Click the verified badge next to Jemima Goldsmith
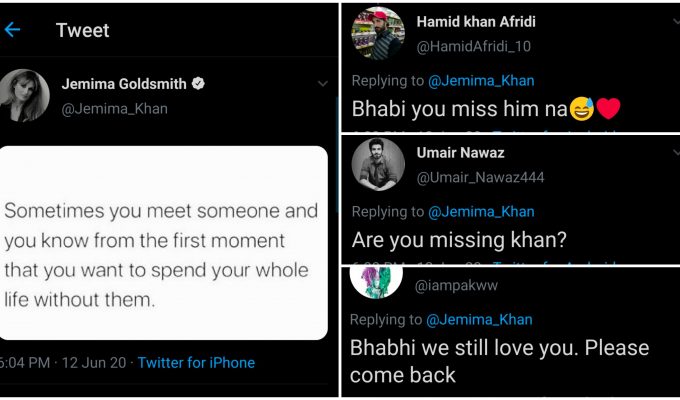Viewport: 680px width, 400px height. [x=198, y=85]
